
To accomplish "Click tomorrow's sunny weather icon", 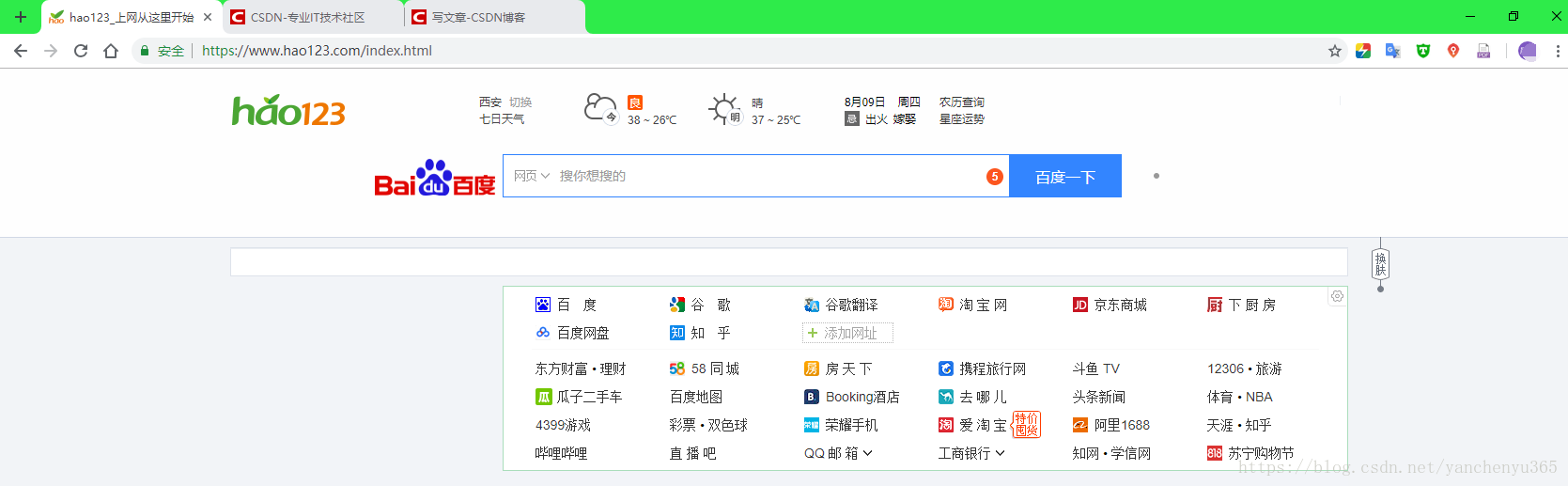I will pyautogui.click(x=725, y=109).
